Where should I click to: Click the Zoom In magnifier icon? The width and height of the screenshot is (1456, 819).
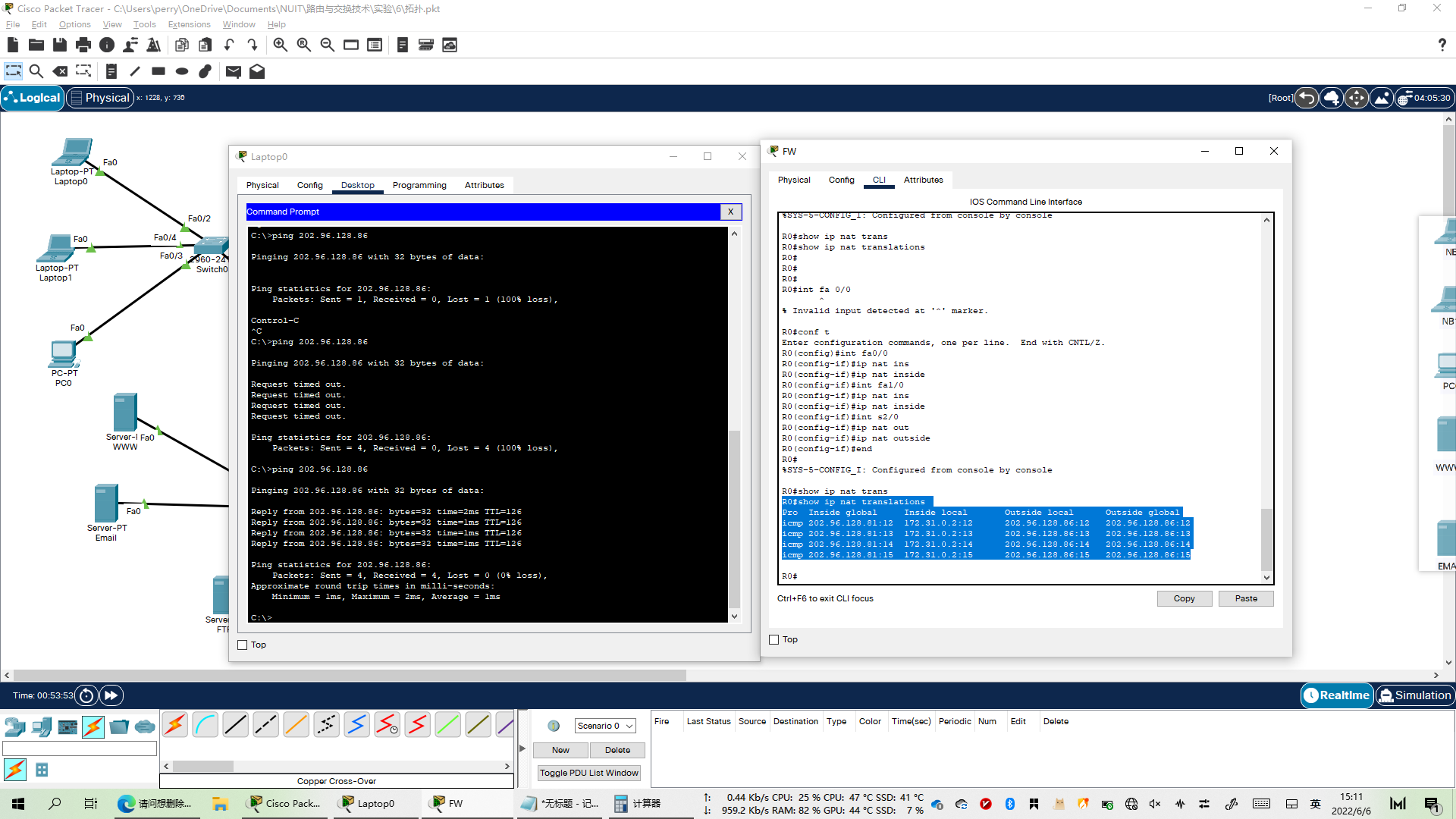[x=280, y=45]
